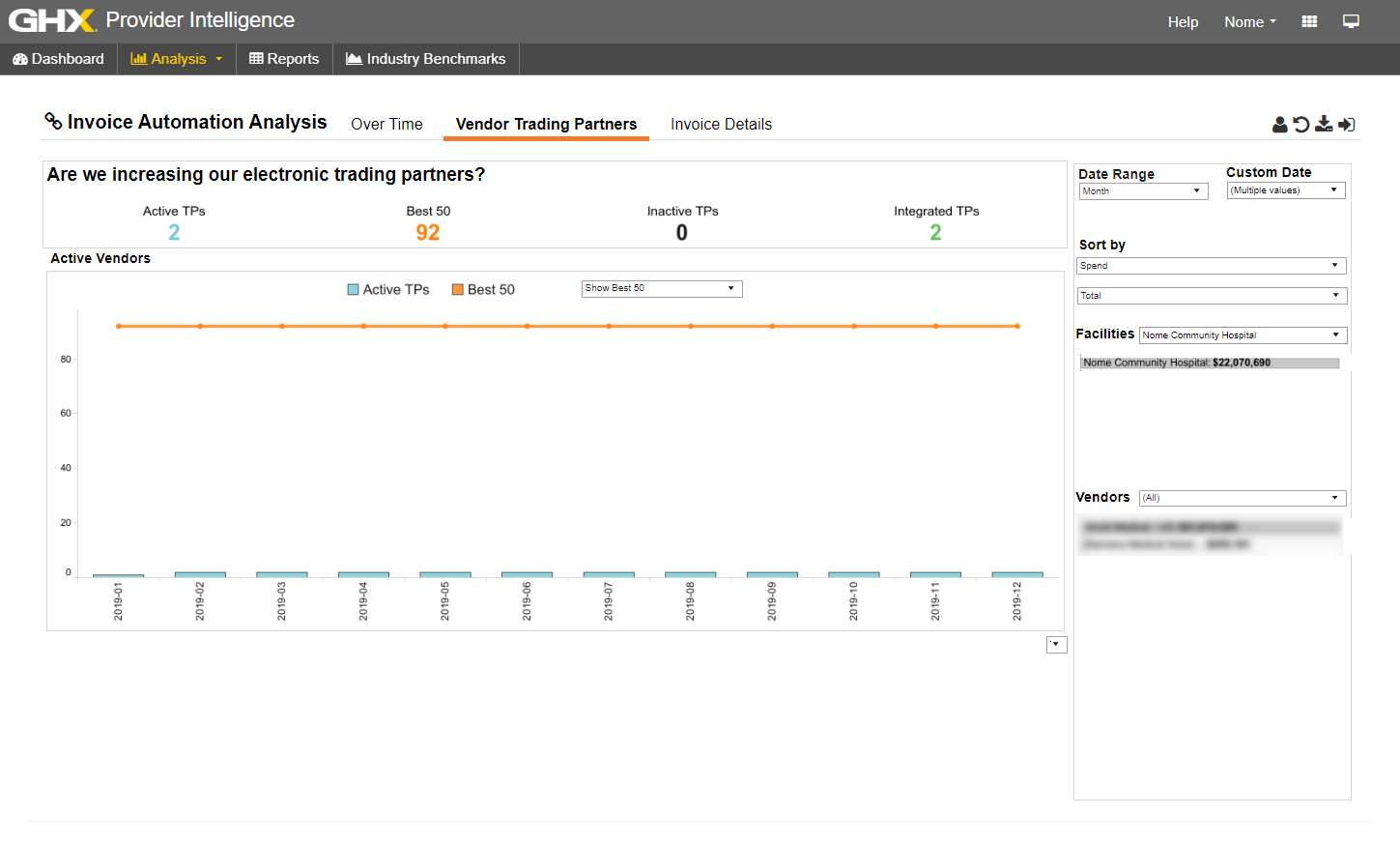Screen dimensions: 1400x843
Task: Toggle the Best 50 legend entry
Action: [x=483, y=290]
